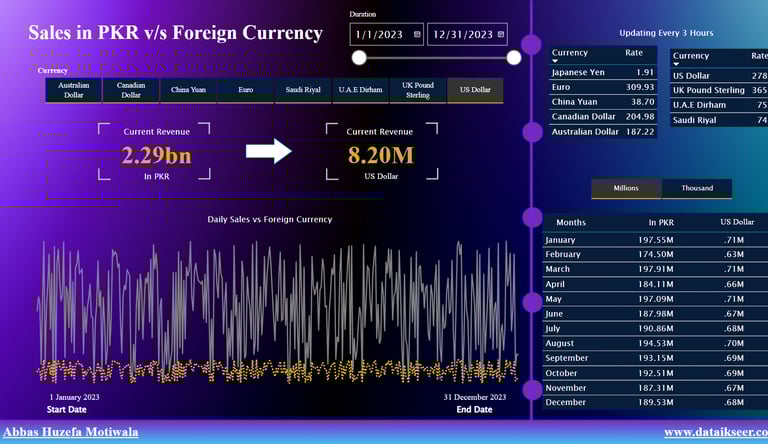Sort left rate table by Currency header
Image resolution: width=768 pixels, height=444 pixels.
click(x=570, y=53)
